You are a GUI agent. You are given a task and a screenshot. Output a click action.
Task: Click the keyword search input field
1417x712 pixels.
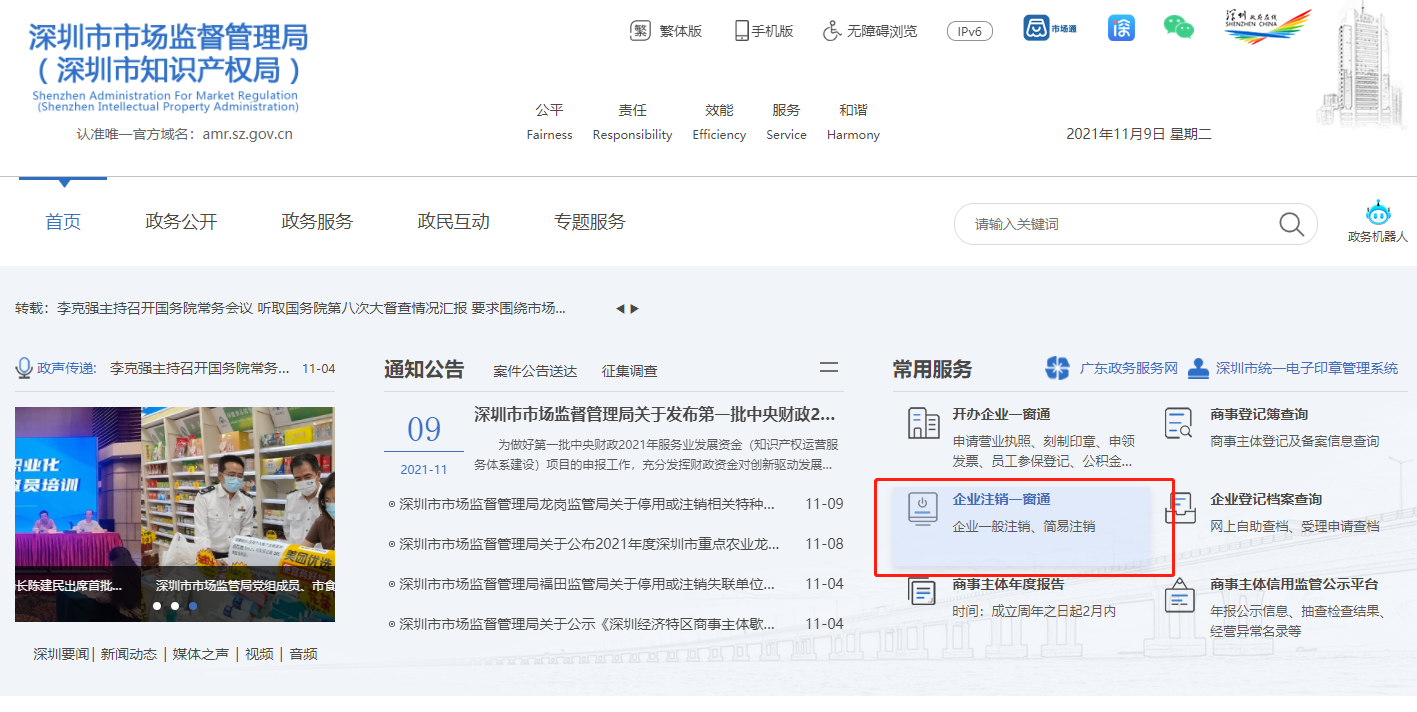[1100, 224]
